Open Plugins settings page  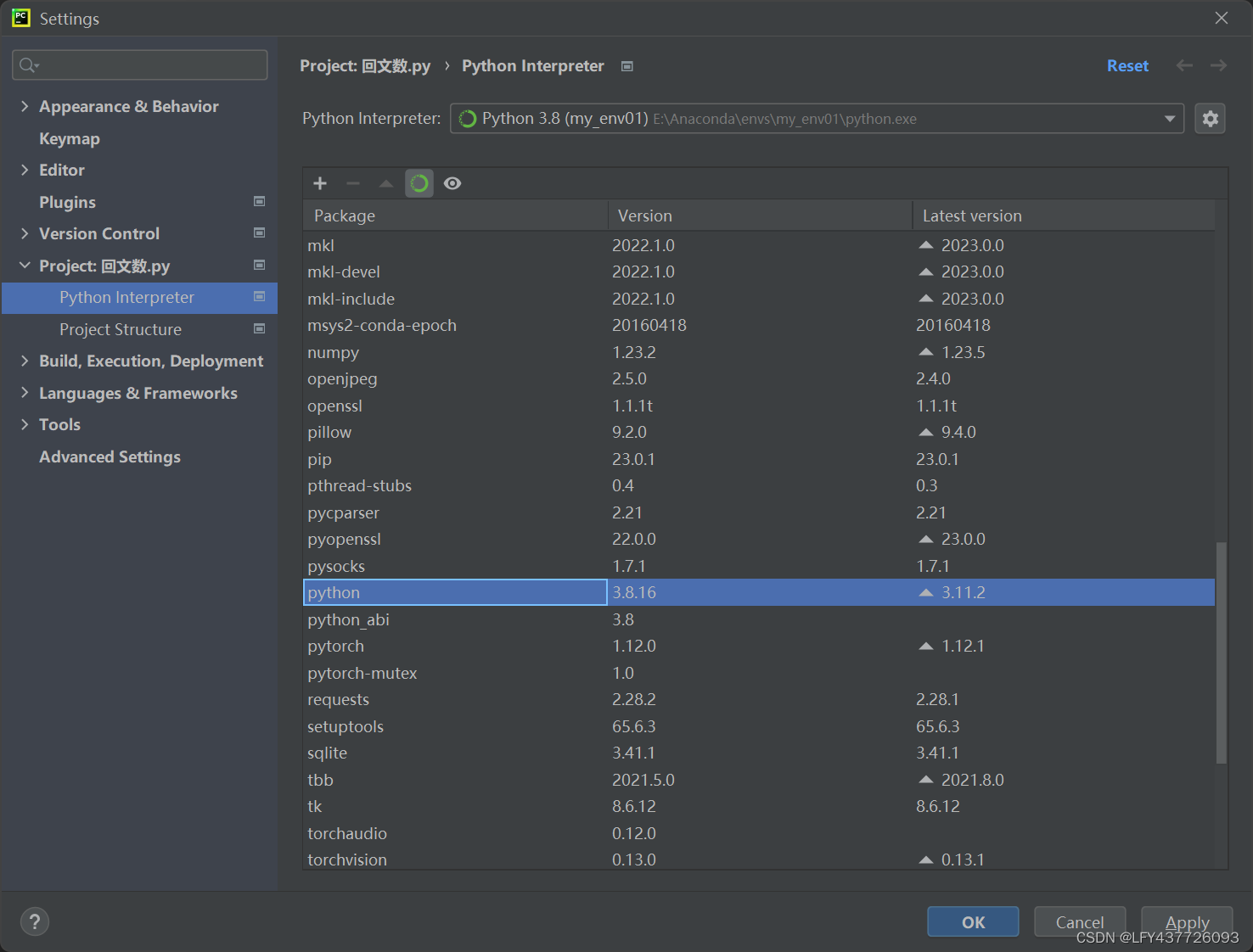pyautogui.click(x=67, y=202)
